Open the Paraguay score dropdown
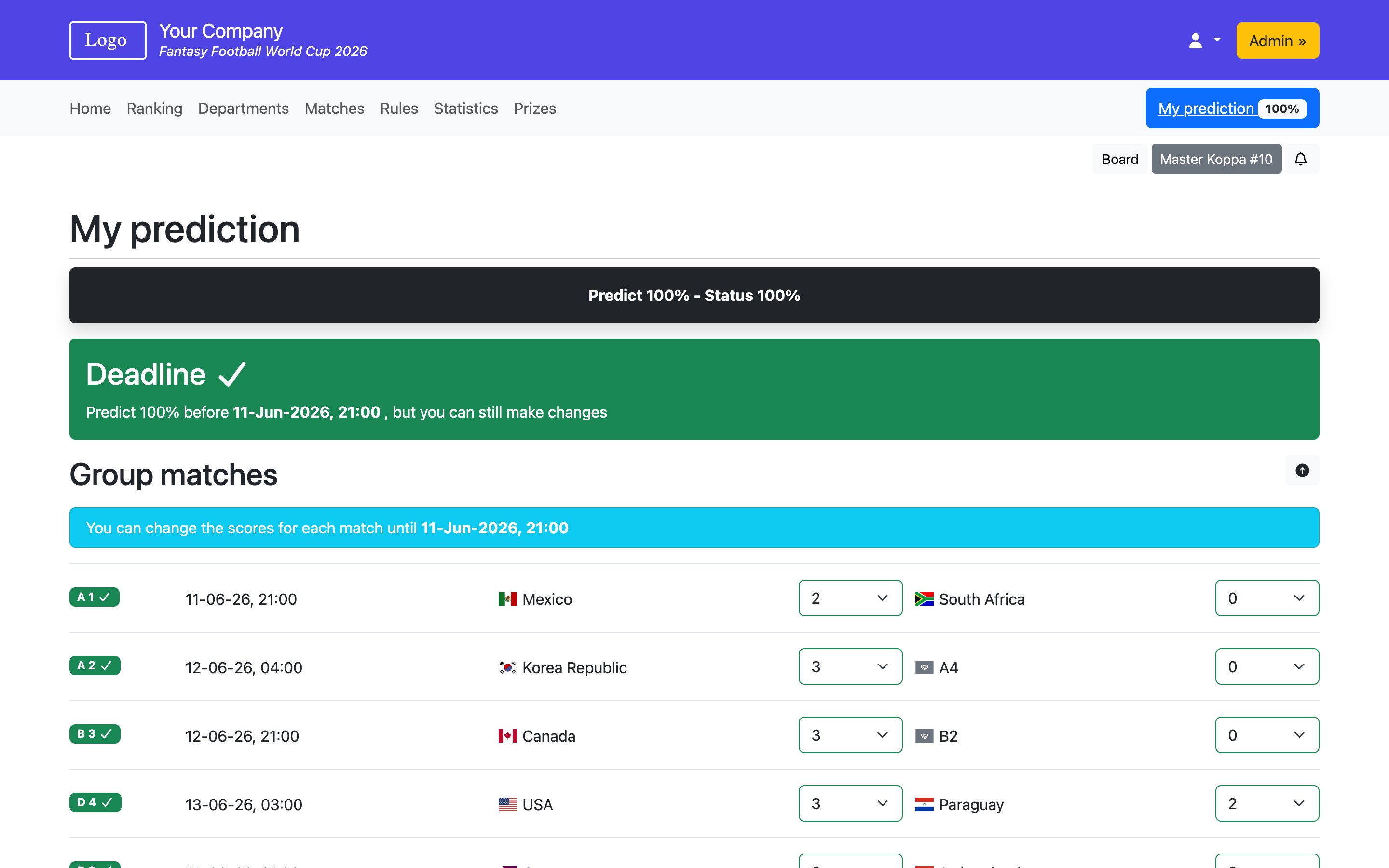Viewport: 1389px width, 868px height. pos(1267,803)
